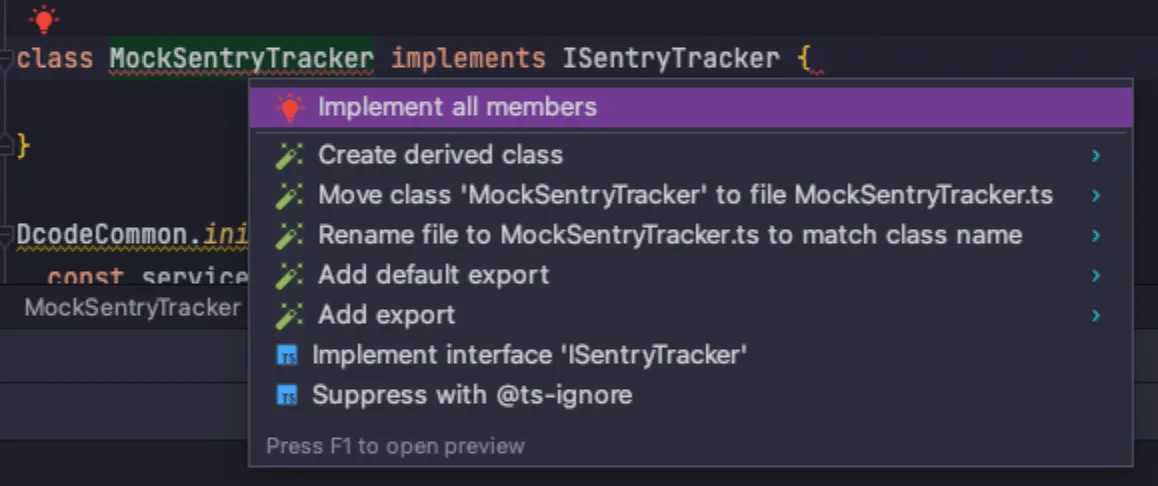This screenshot has width=1158, height=486.
Task: Click the ISentryTracker identifier in code
Action: coord(670,59)
